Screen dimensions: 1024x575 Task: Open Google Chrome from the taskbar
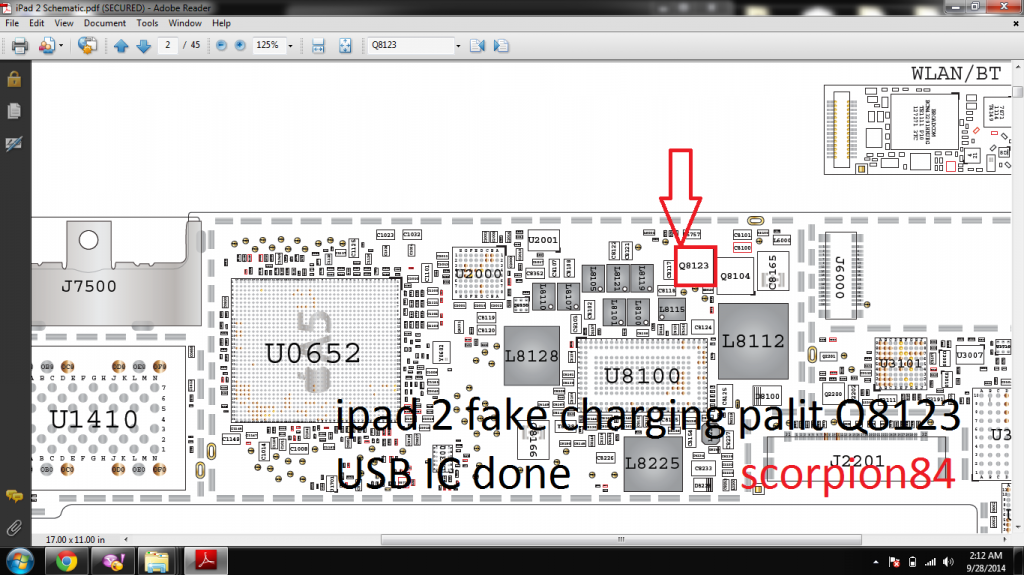click(x=67, y=559)
